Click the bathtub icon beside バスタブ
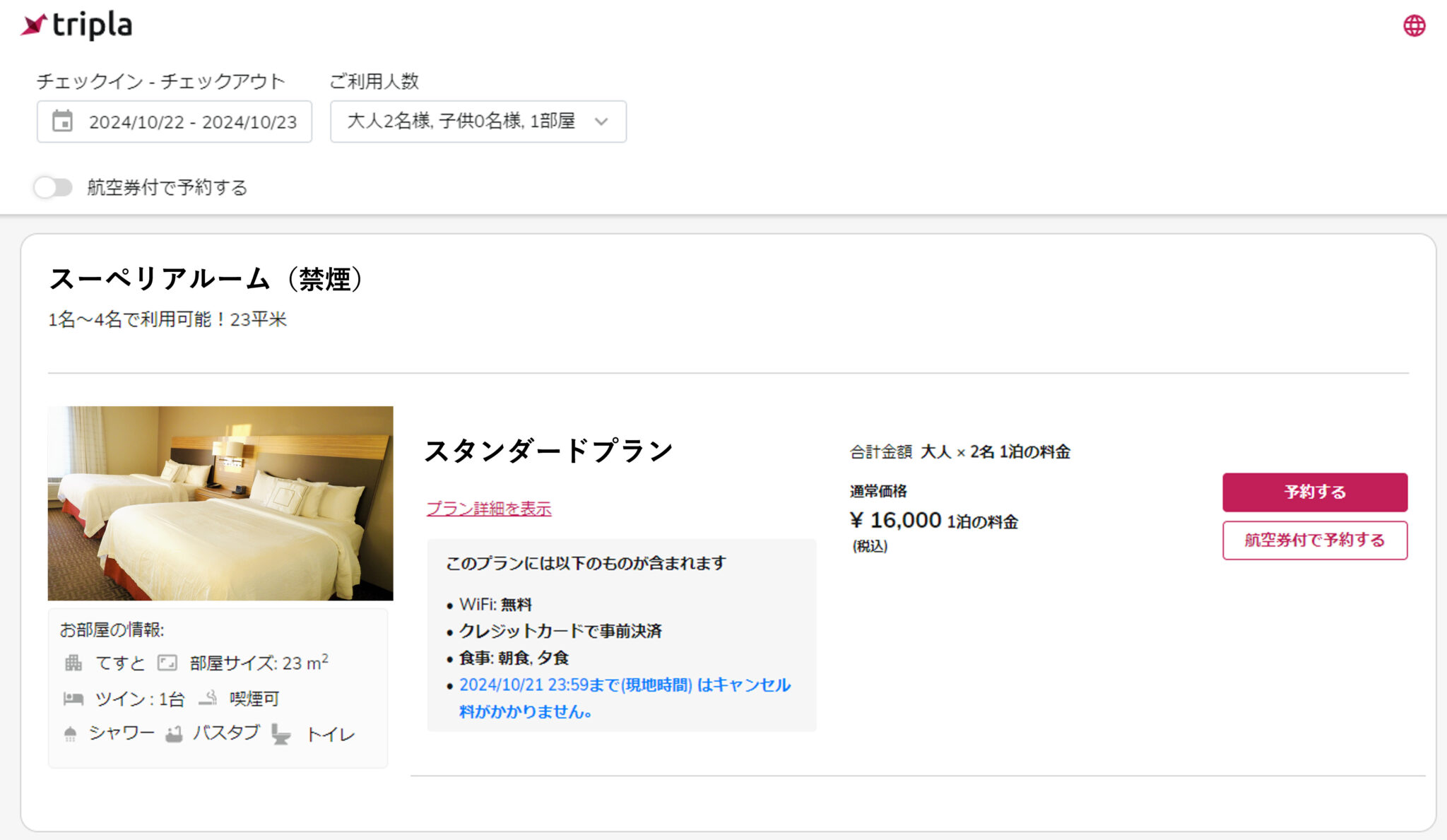The width and height of the screenshot is (1447, 840). [x=174, y=733]
